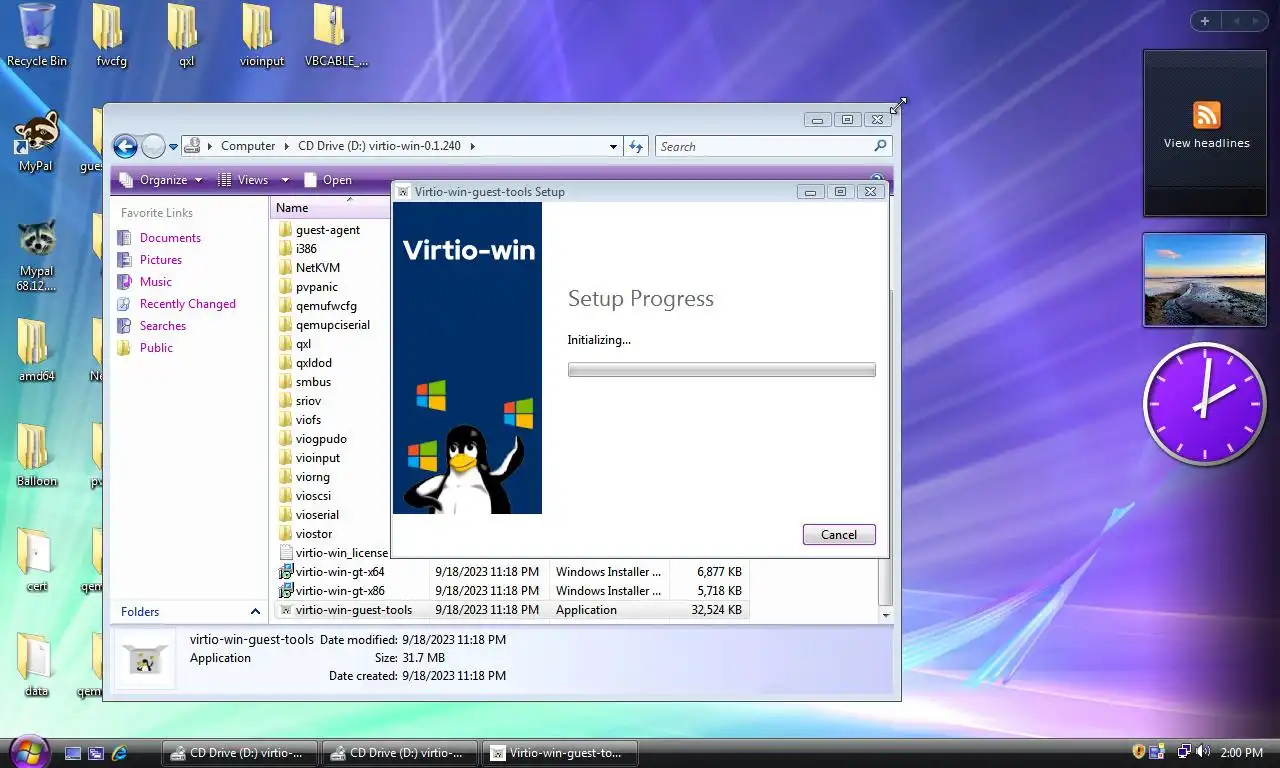
Task: Click the Explorer Back arrow button
Action: point(125,147)
